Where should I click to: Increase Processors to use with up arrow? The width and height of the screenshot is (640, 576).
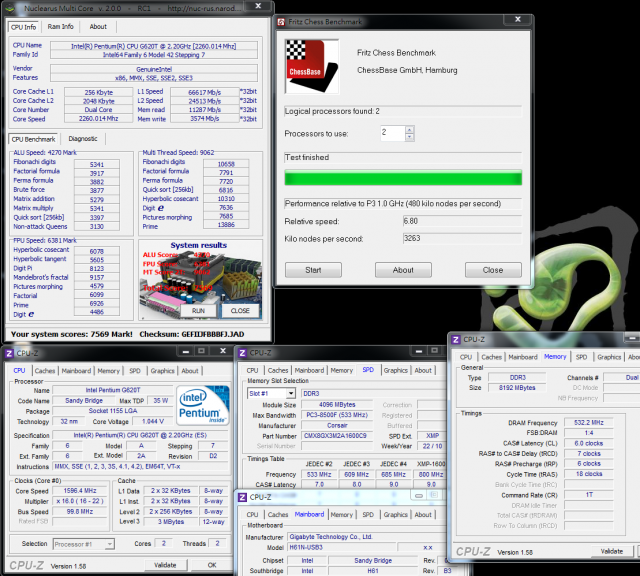410,130
